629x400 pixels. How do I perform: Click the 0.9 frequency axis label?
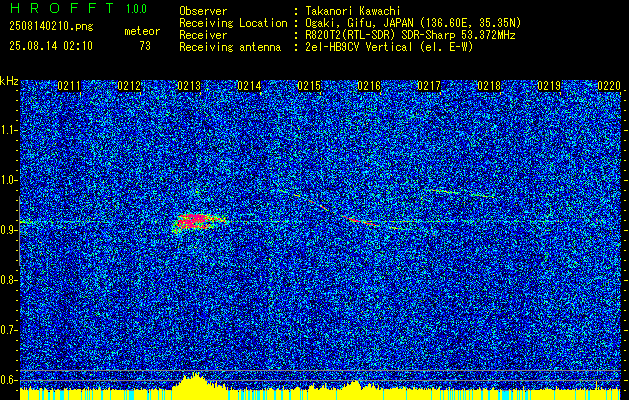8,230
